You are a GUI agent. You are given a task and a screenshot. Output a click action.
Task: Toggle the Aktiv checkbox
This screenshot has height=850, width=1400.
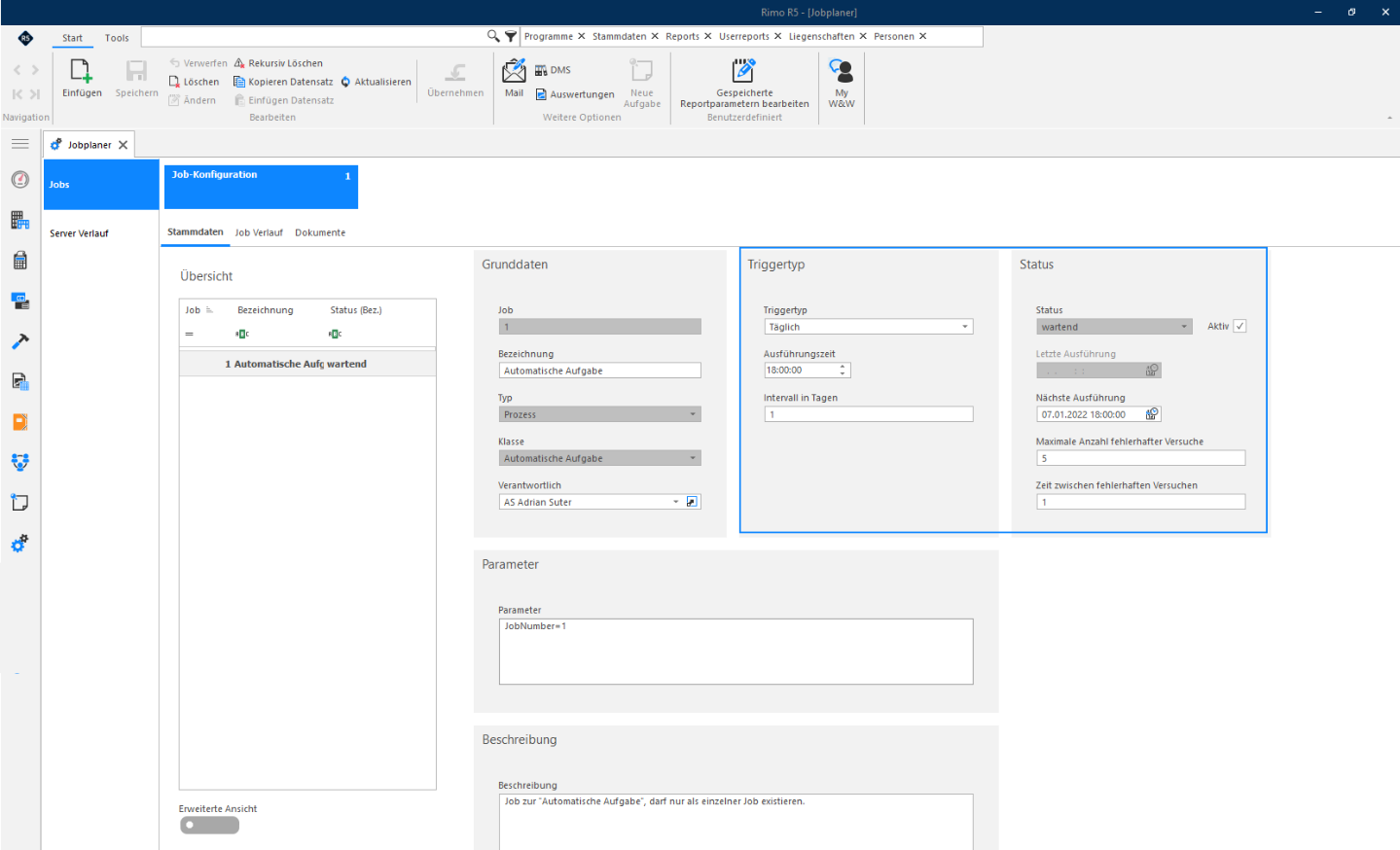[1239, 326]
